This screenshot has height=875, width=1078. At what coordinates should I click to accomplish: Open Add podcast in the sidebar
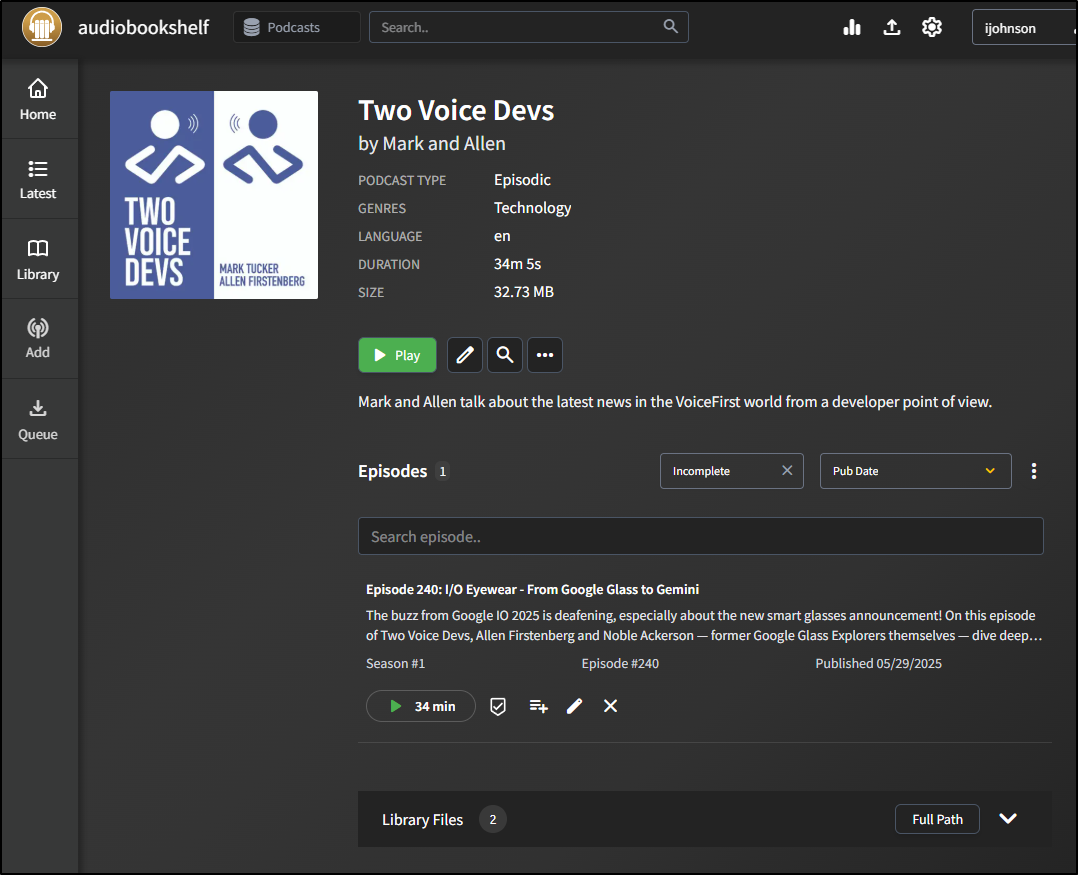point(38,339)
